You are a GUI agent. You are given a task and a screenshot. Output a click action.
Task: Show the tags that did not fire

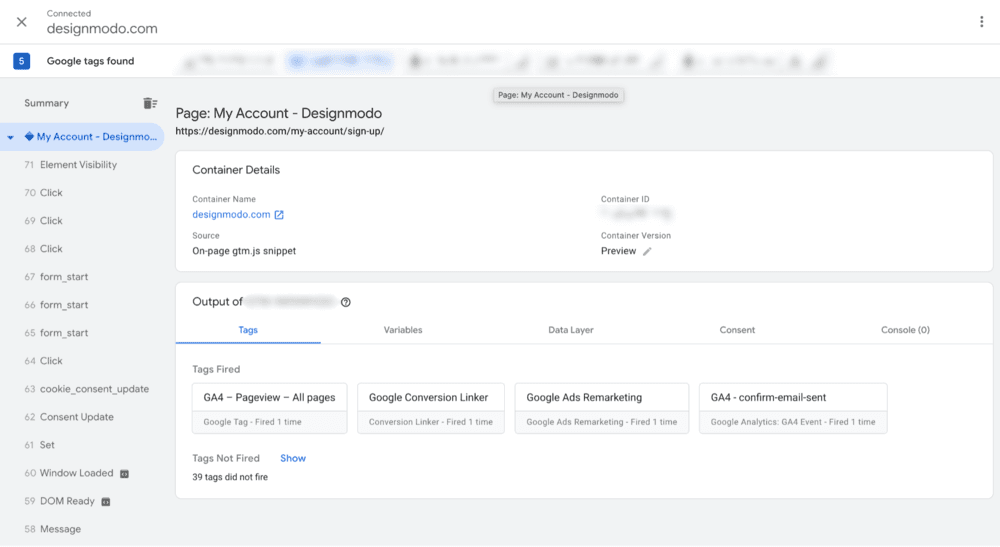tap(293, 458)
